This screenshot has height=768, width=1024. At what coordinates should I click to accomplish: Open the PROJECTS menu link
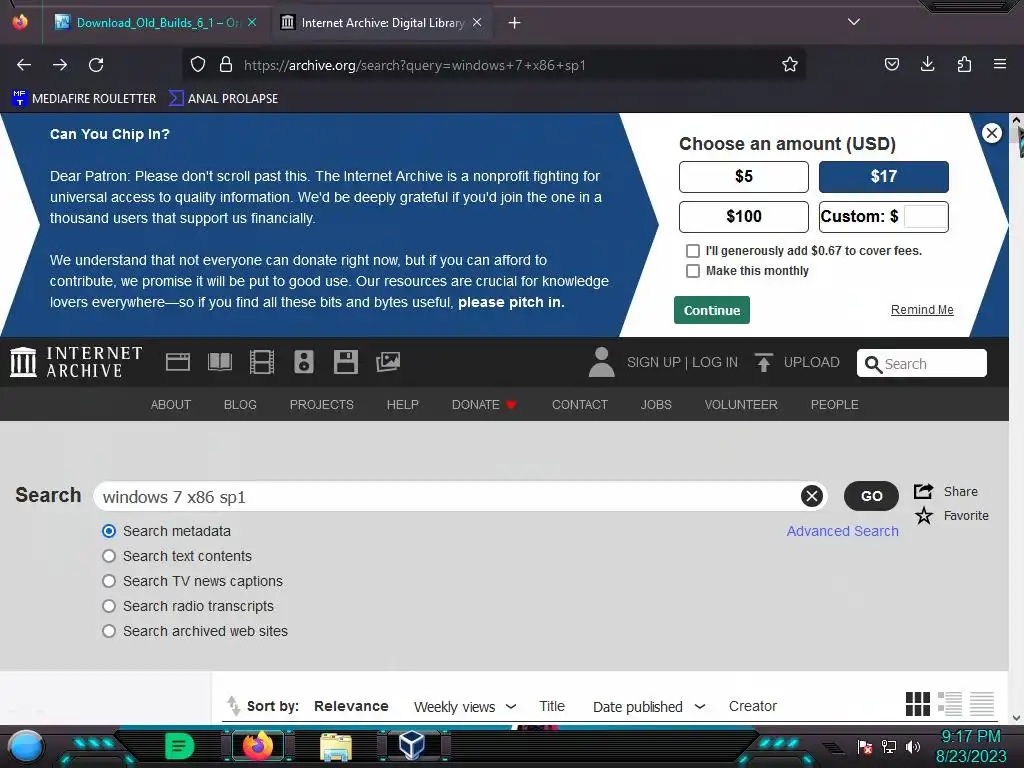click(x=321, y=405)
